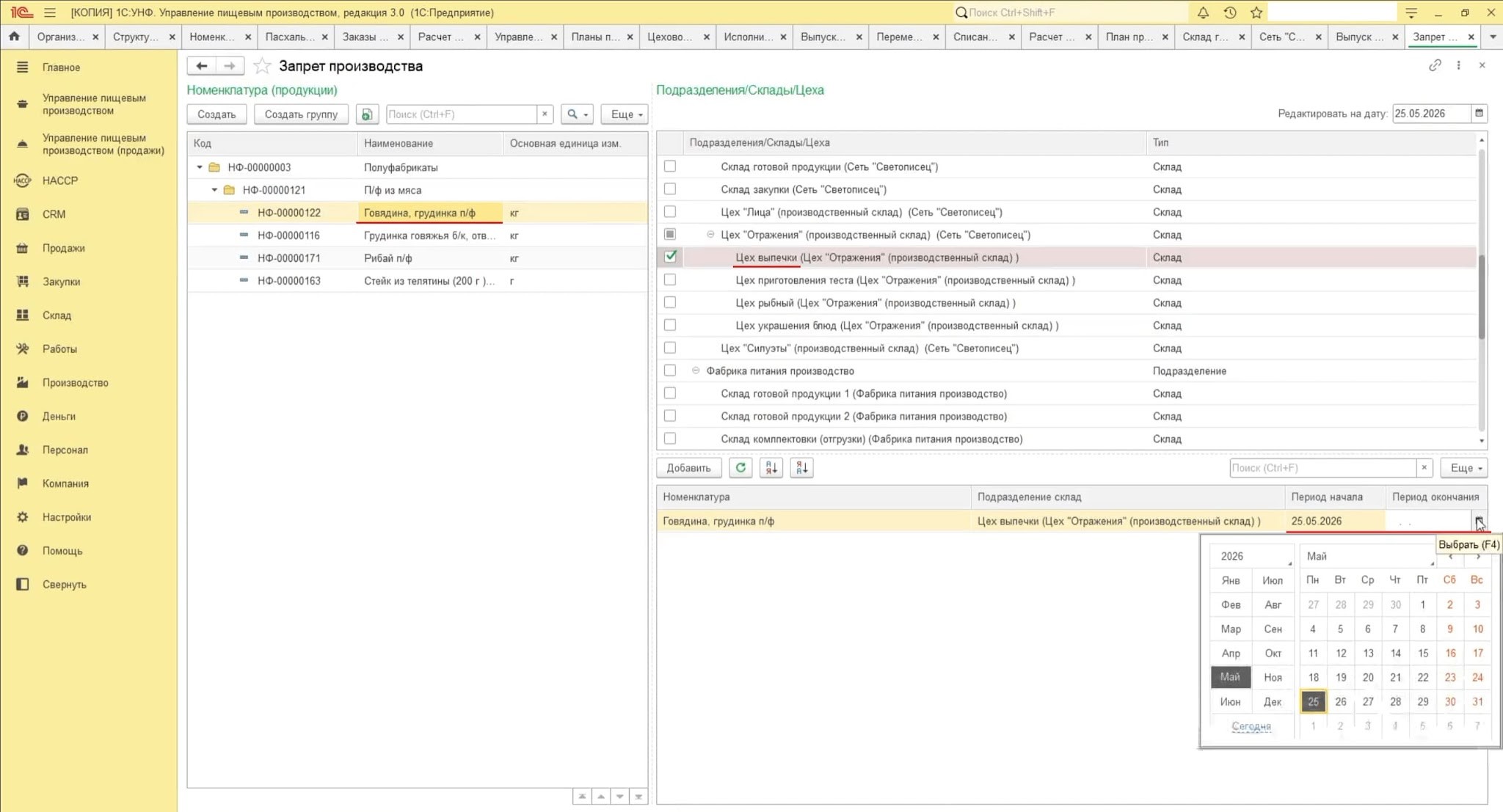Uncheck the Цех выпечки checkbox
1503x812 pixels.
670,257
